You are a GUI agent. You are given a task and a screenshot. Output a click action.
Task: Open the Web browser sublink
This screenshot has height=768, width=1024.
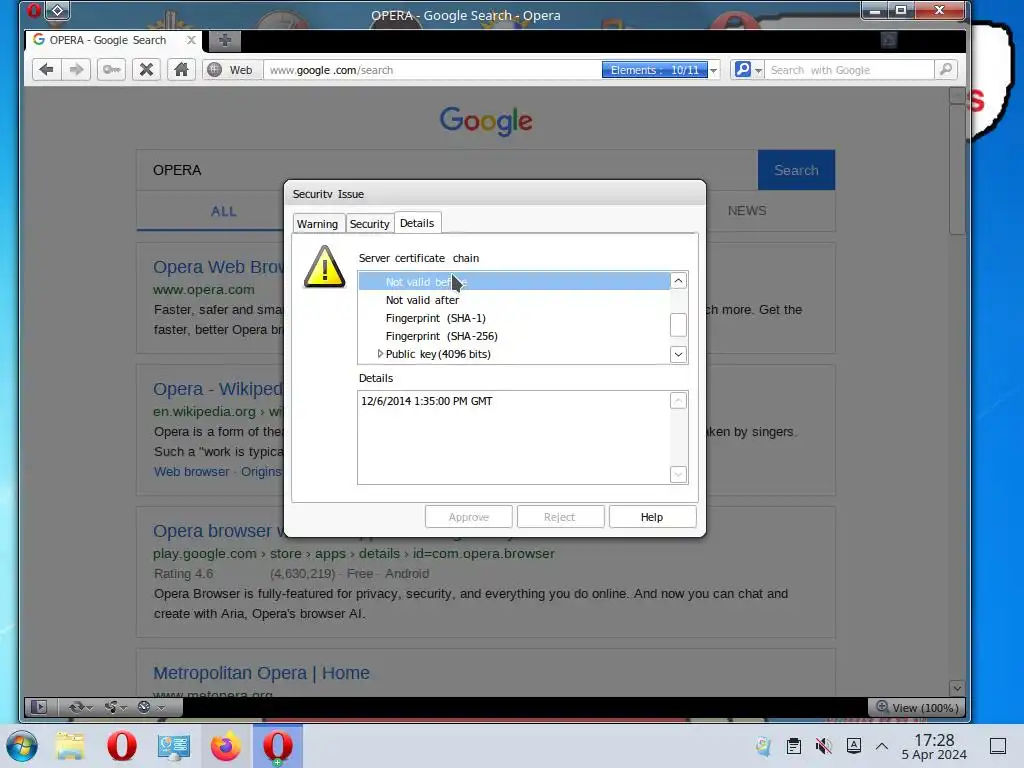pyautogui.click(x=191, y=472)
